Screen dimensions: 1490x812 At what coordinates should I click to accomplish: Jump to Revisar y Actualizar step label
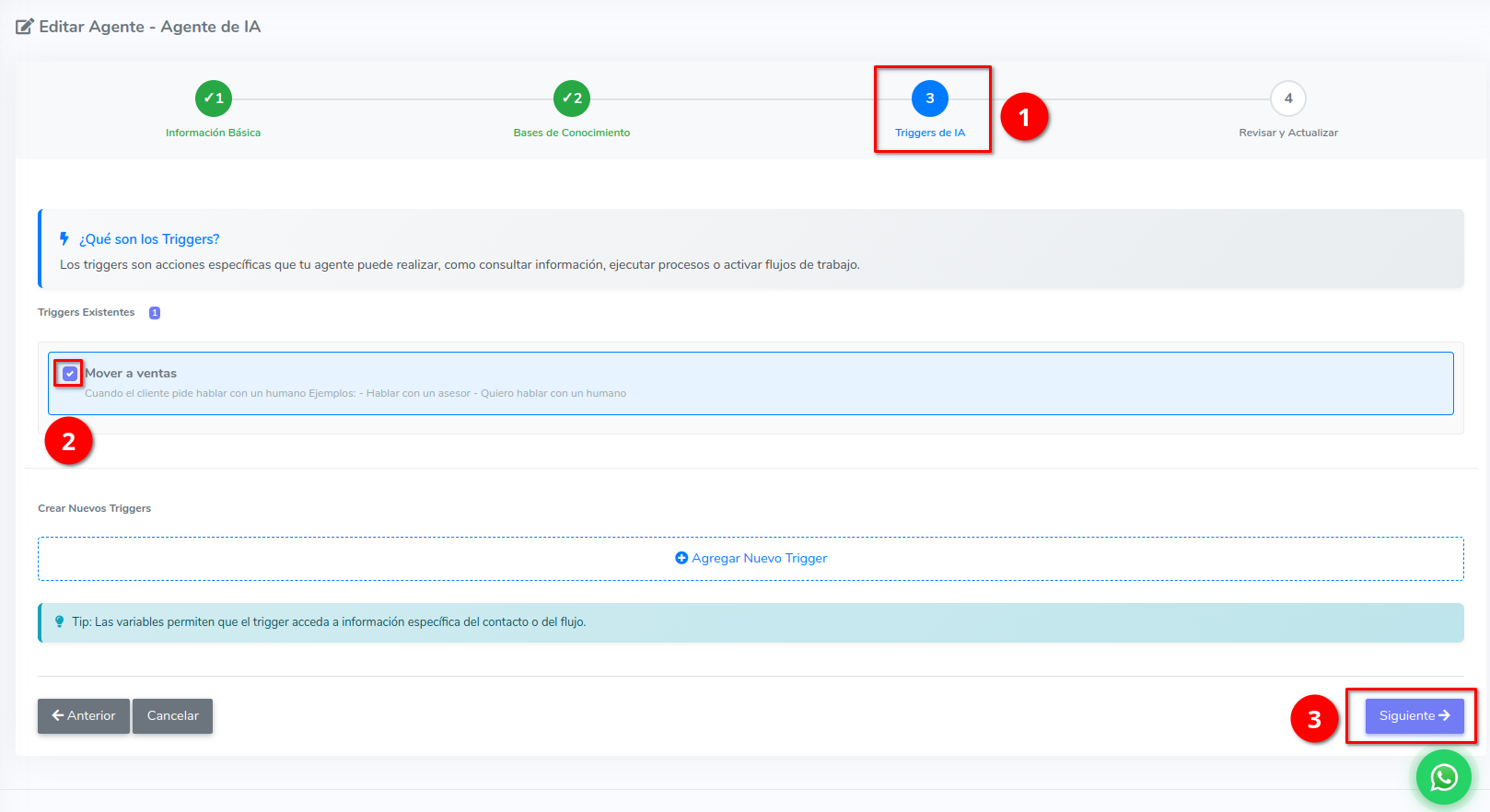(1288, 133)
